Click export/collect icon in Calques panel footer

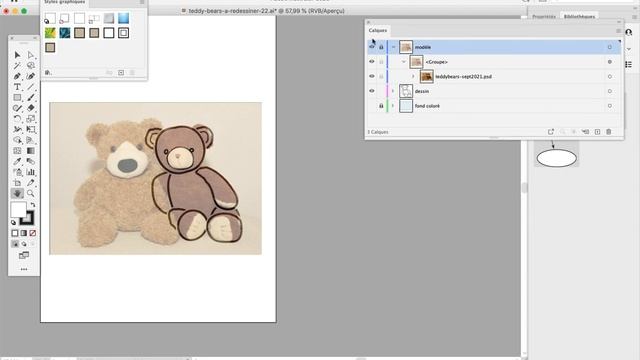click(551, 132)
